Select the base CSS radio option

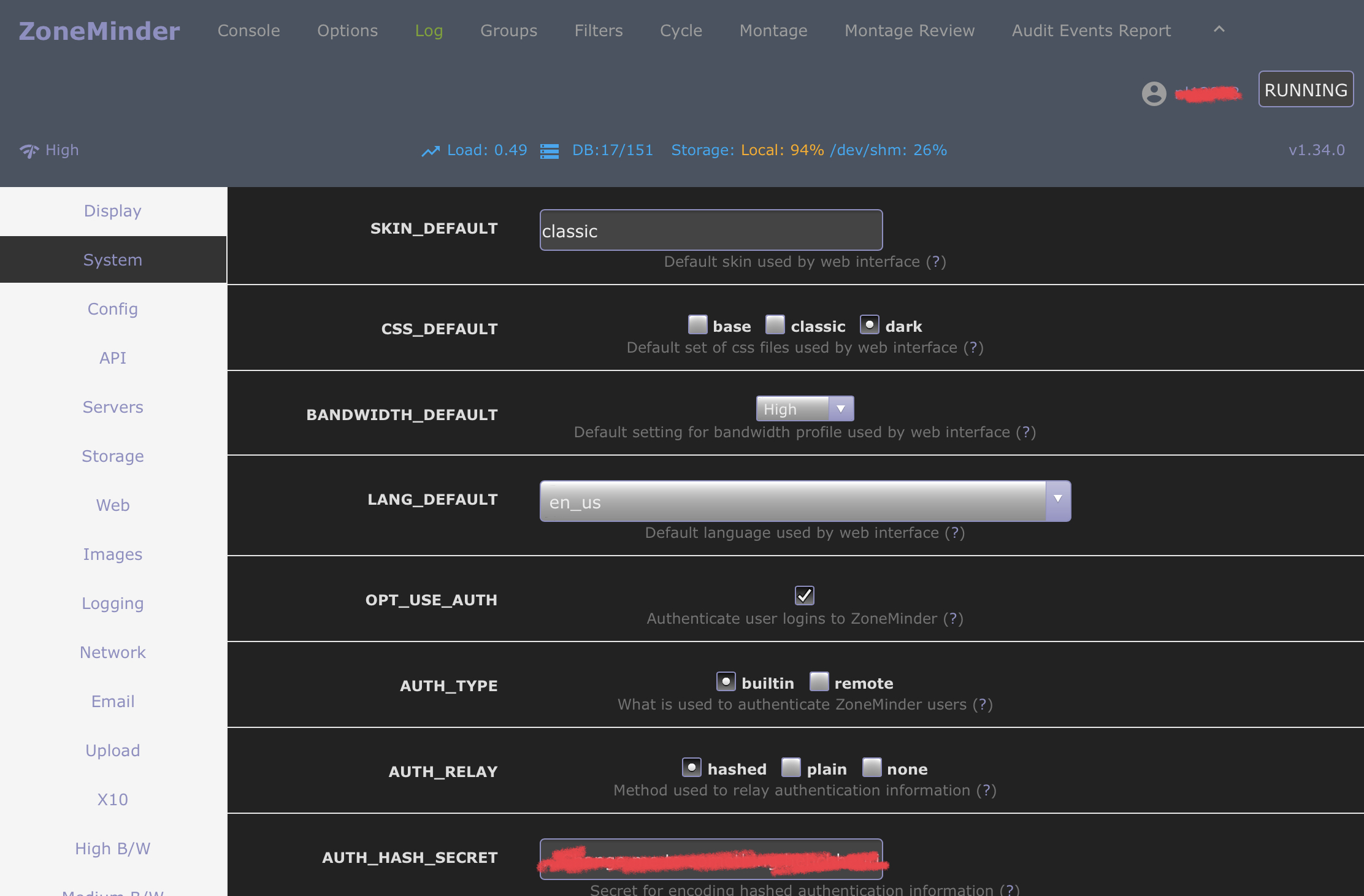pyautogui.click(x=697, y=324)
